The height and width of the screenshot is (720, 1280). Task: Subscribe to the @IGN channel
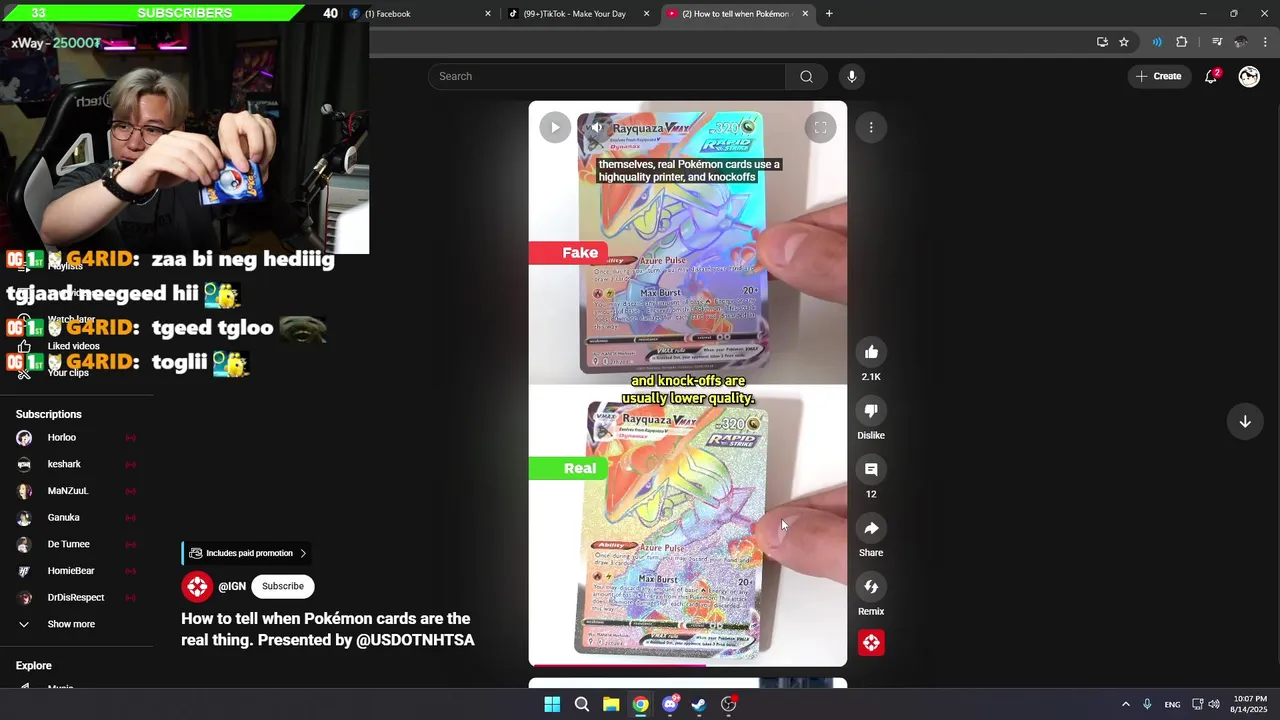pos(283,586)
